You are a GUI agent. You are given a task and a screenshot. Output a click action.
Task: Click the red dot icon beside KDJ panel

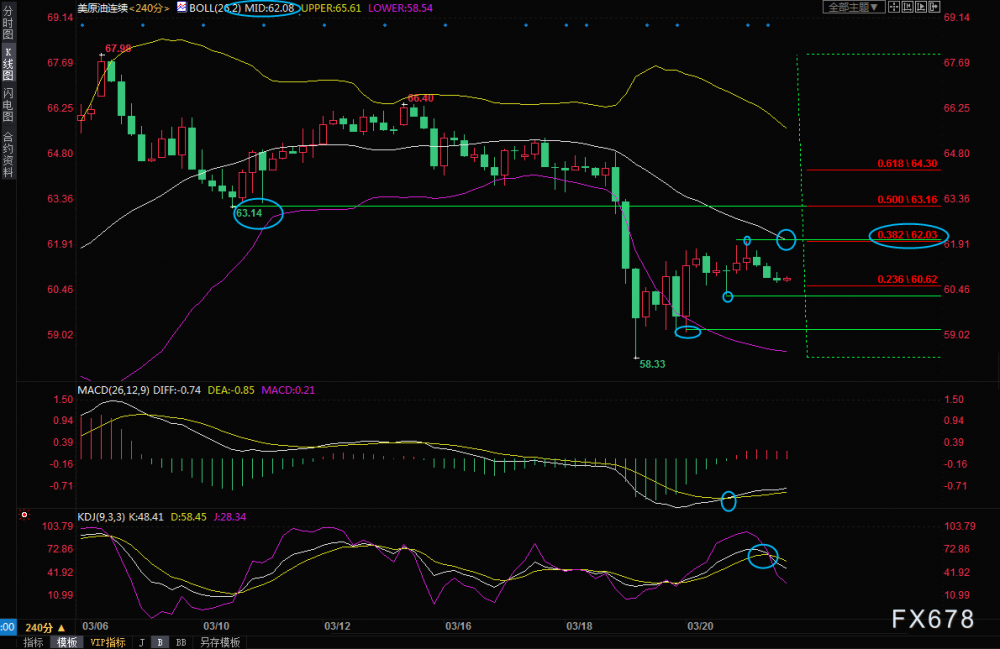(24, 514)
